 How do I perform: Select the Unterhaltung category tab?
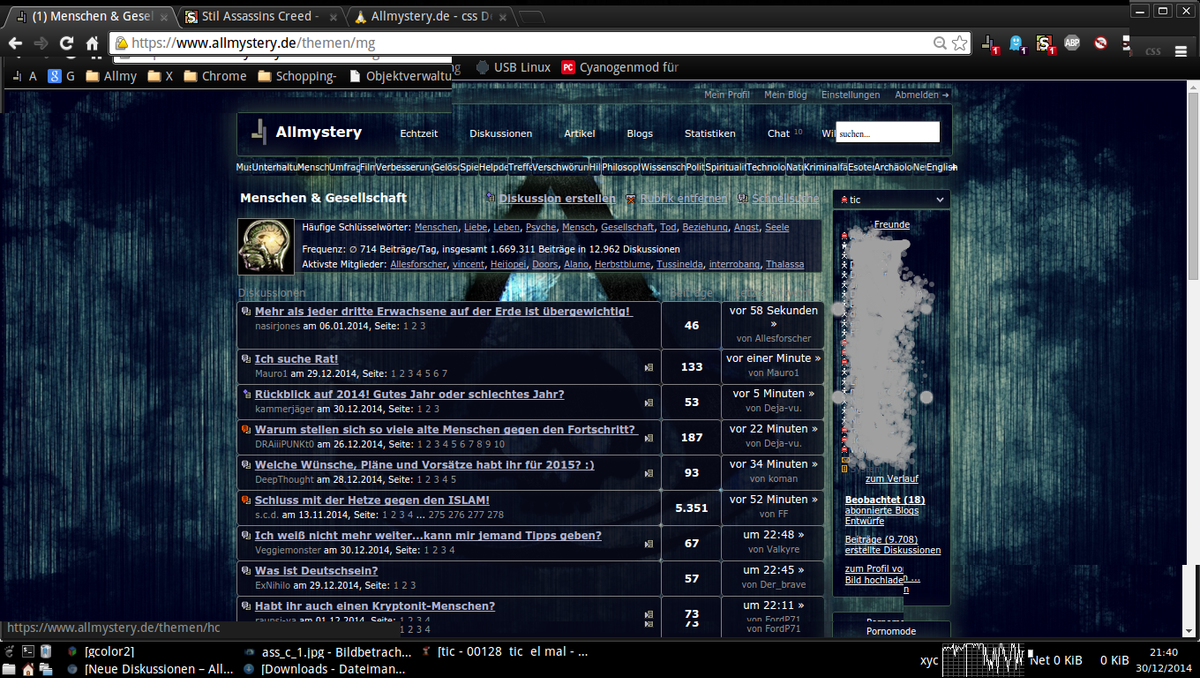[x=274, y=167]
